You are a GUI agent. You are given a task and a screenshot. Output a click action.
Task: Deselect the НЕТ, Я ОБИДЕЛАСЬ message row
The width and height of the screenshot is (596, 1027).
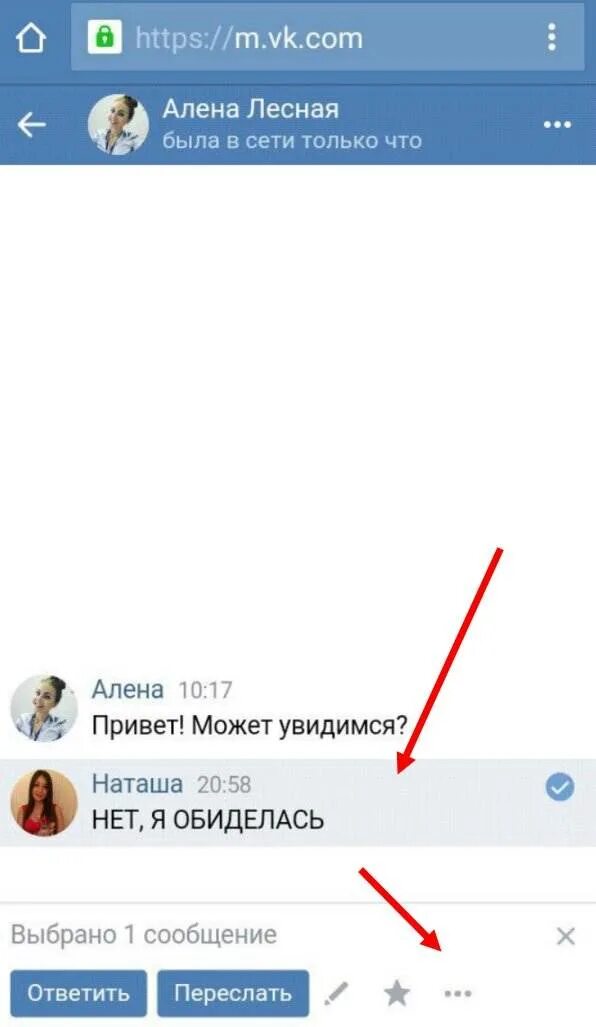pyautogui.click(x=298, y=802)
